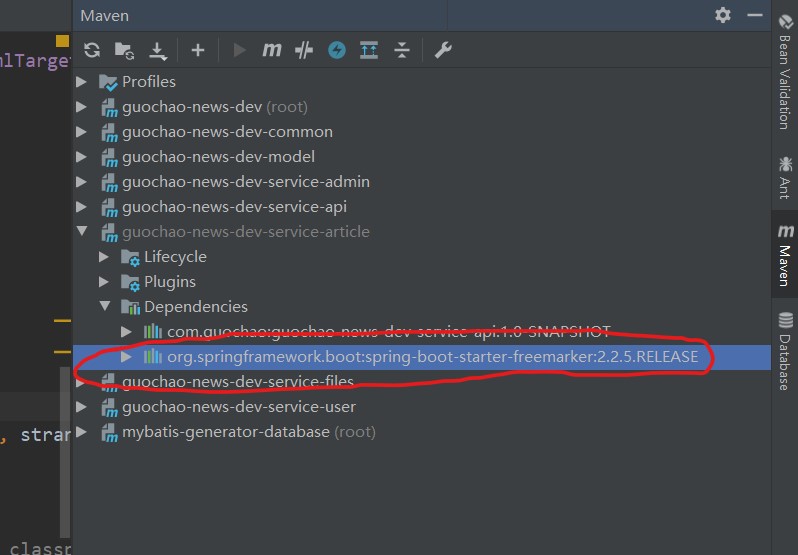798x555 pixels.
Task: Click guochao-news-dev-service-api dependency library icon
Action: (153, 331)
